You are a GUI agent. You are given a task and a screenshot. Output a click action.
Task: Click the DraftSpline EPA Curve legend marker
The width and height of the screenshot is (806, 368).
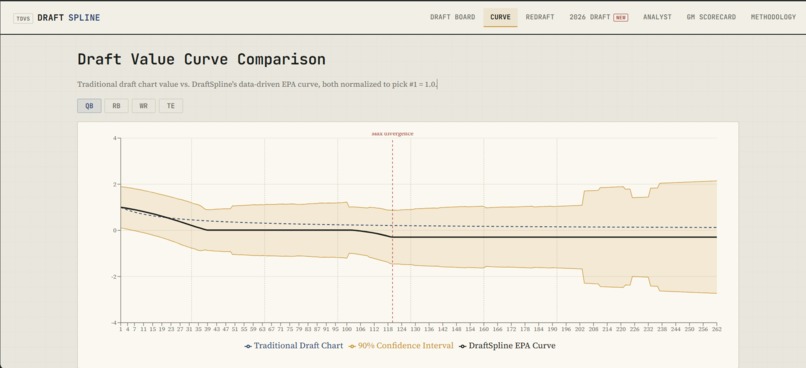[x=463, y=346]
